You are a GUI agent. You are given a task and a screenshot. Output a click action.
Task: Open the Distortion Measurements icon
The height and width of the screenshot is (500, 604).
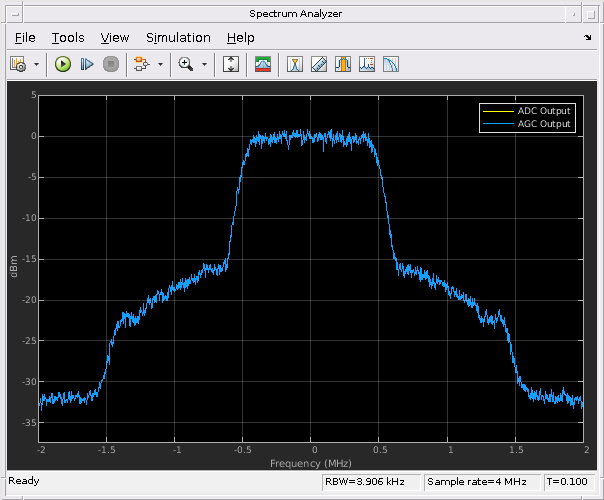pos(367,64)
